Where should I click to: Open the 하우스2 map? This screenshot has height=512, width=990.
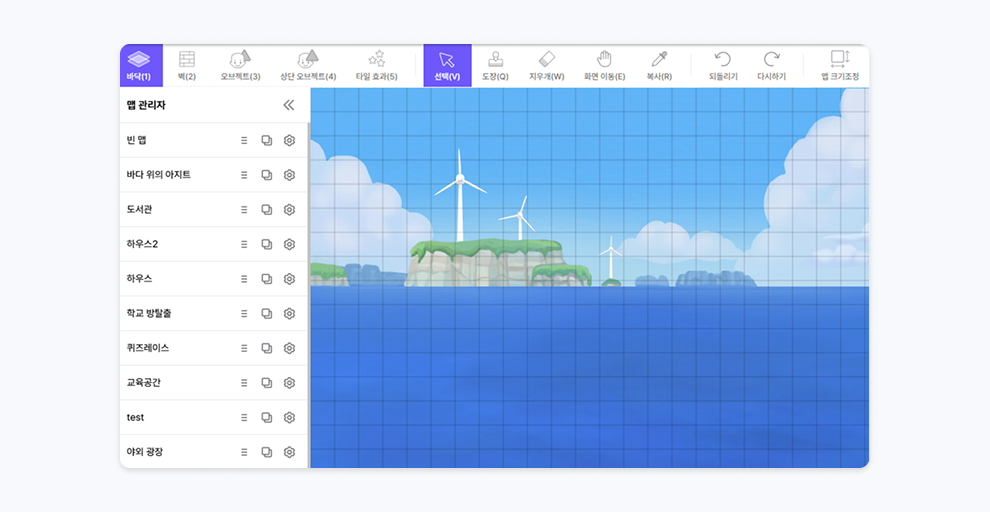[x=213, y=244]
